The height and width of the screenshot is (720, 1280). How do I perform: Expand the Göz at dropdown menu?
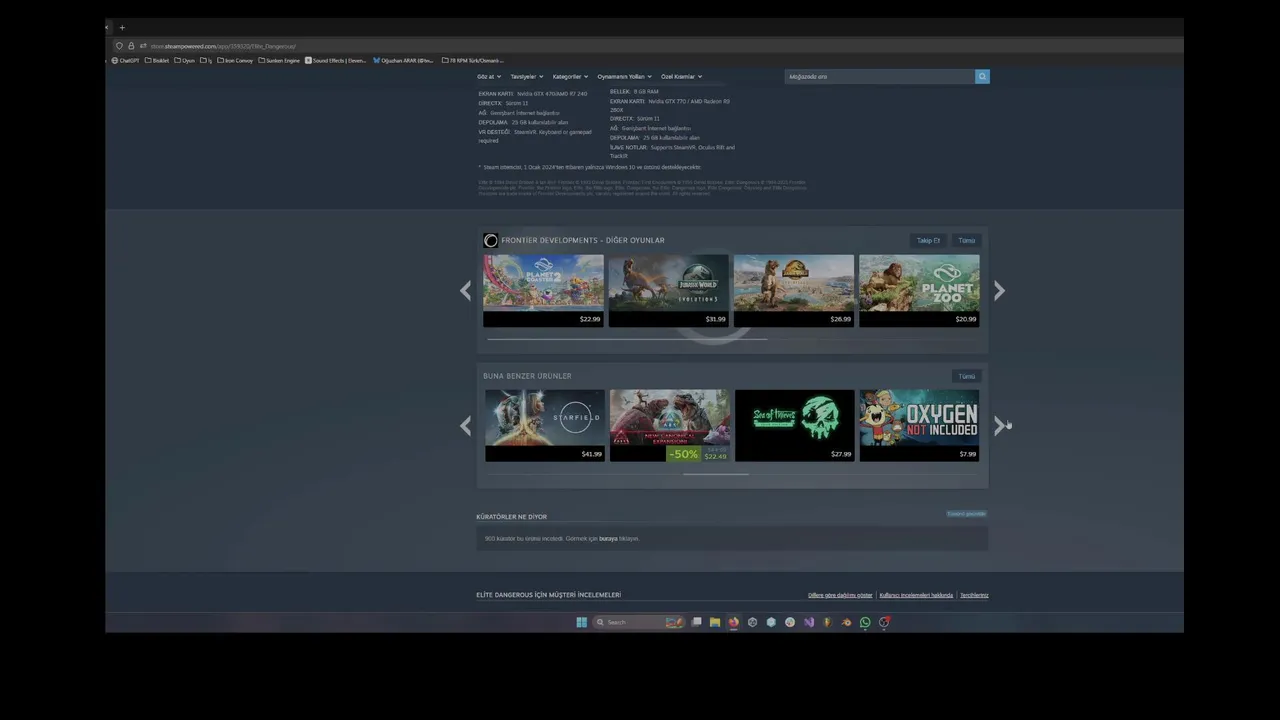click(488, 76)
